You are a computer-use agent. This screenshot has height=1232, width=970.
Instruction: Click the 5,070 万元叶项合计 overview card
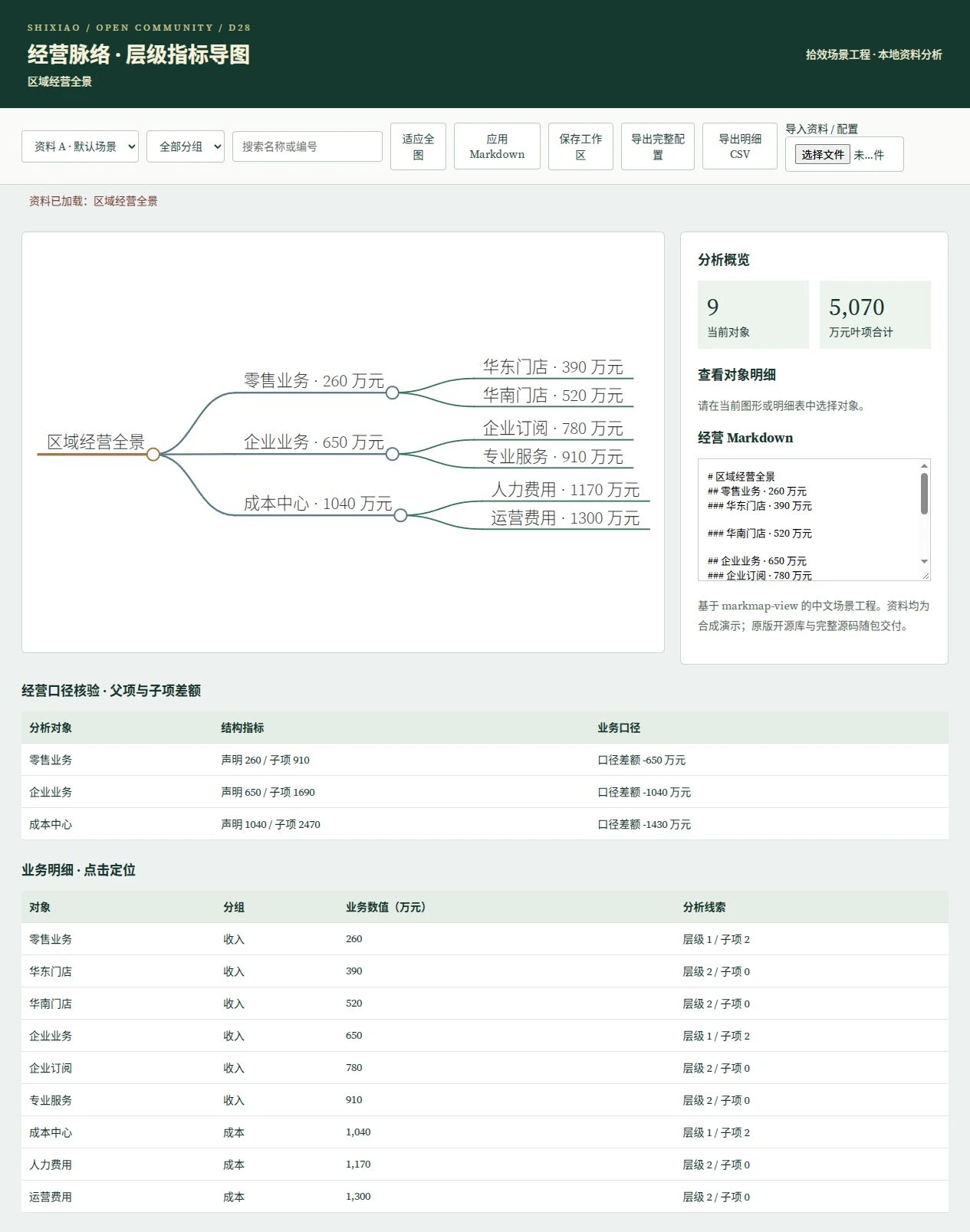875,314
